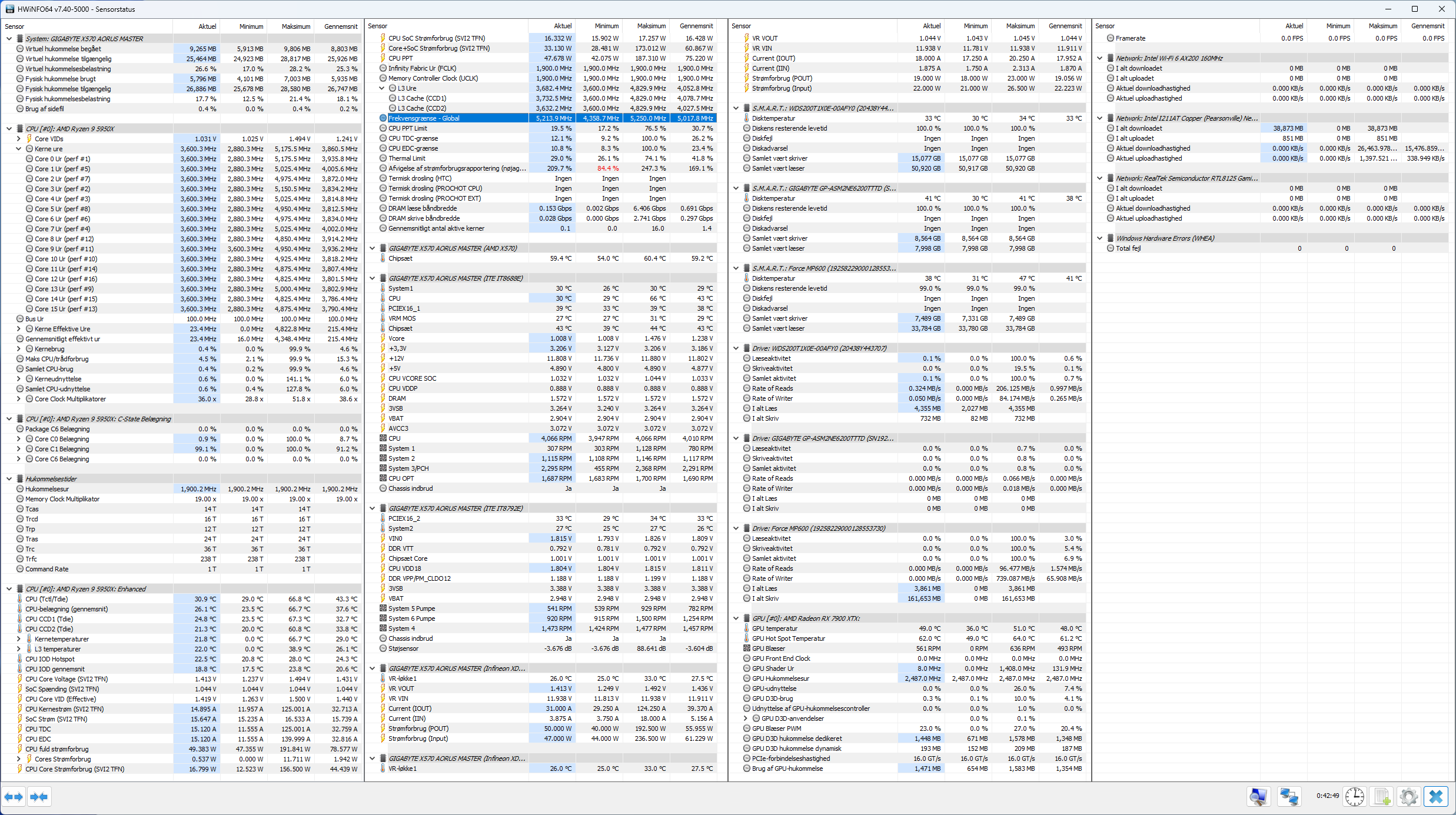Screen dimensions: 1456x815
Task: Click lightning icon beside Vcore
Action: (383, 338)
